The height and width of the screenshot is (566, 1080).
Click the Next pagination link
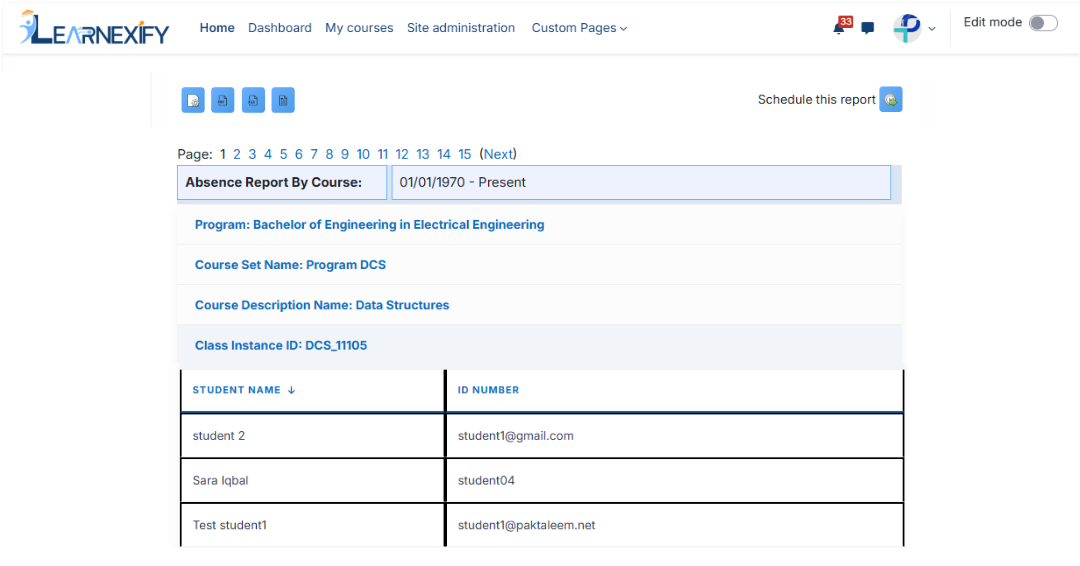coord(498,154)
